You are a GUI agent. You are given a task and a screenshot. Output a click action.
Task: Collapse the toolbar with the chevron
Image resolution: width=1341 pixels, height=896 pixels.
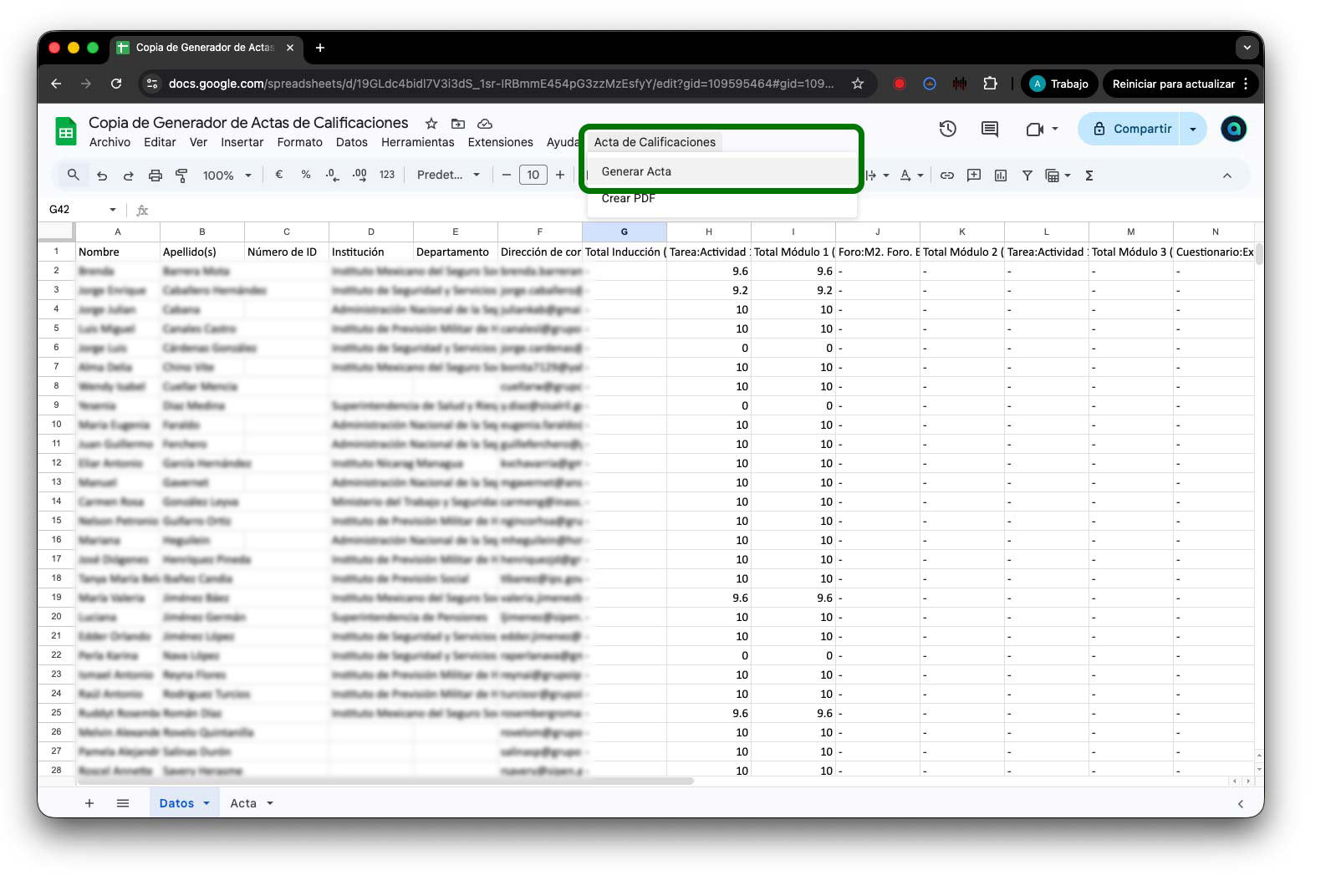(x=1226, y=176)
